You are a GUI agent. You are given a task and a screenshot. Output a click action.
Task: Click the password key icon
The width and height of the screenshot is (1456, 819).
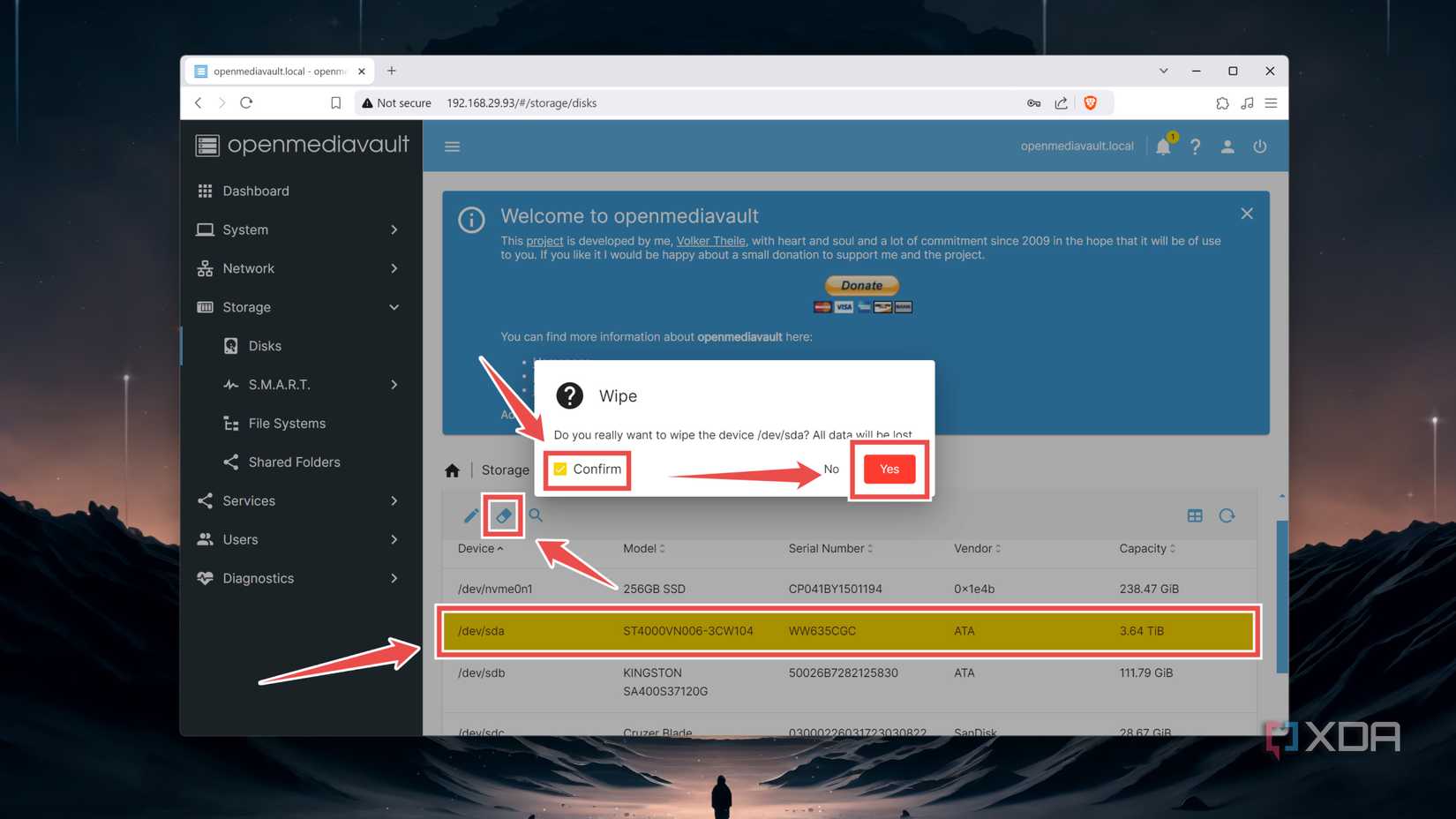click(x=1033, y=103)
